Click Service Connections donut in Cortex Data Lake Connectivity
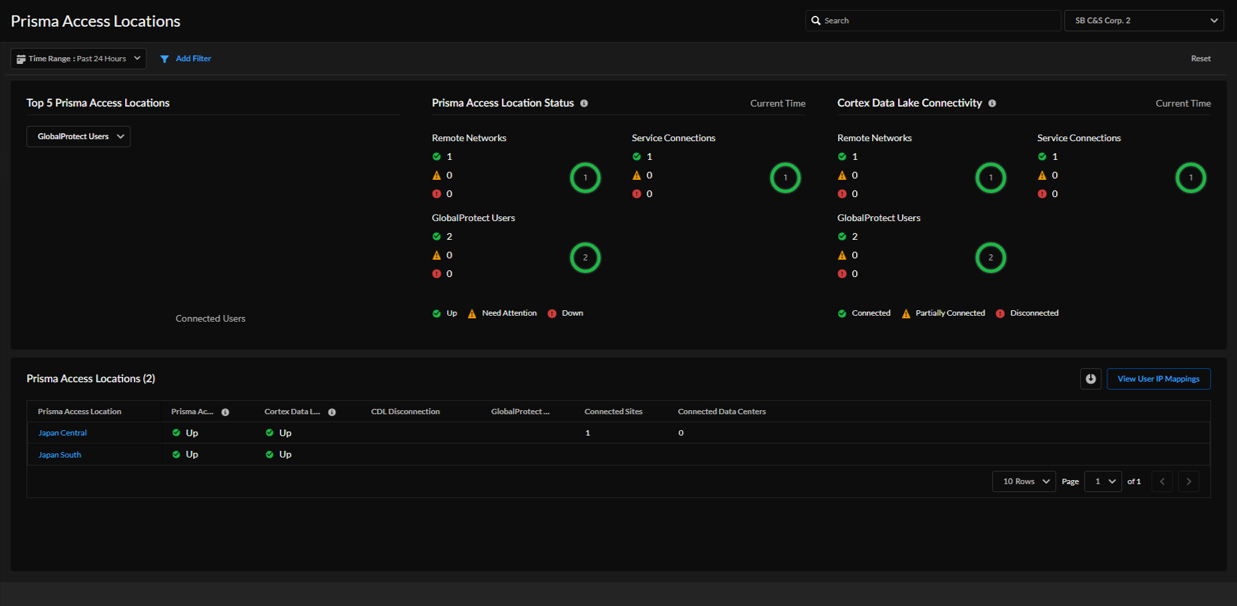This screenshot has height=606, width=1237. click(1190, 178)
